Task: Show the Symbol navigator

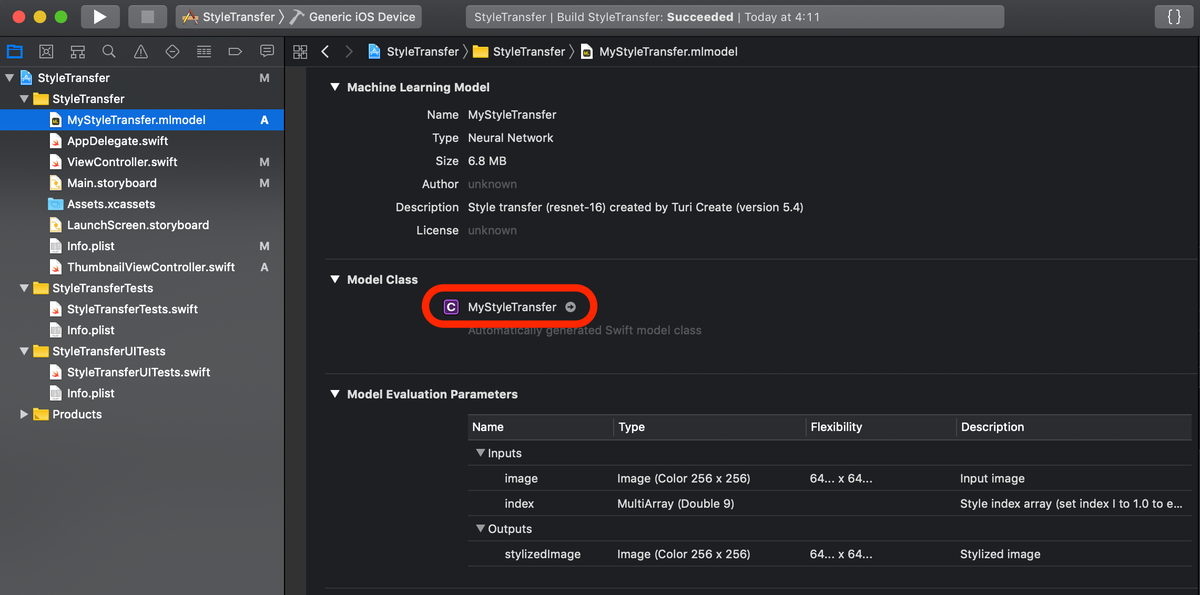Action: 77,51
